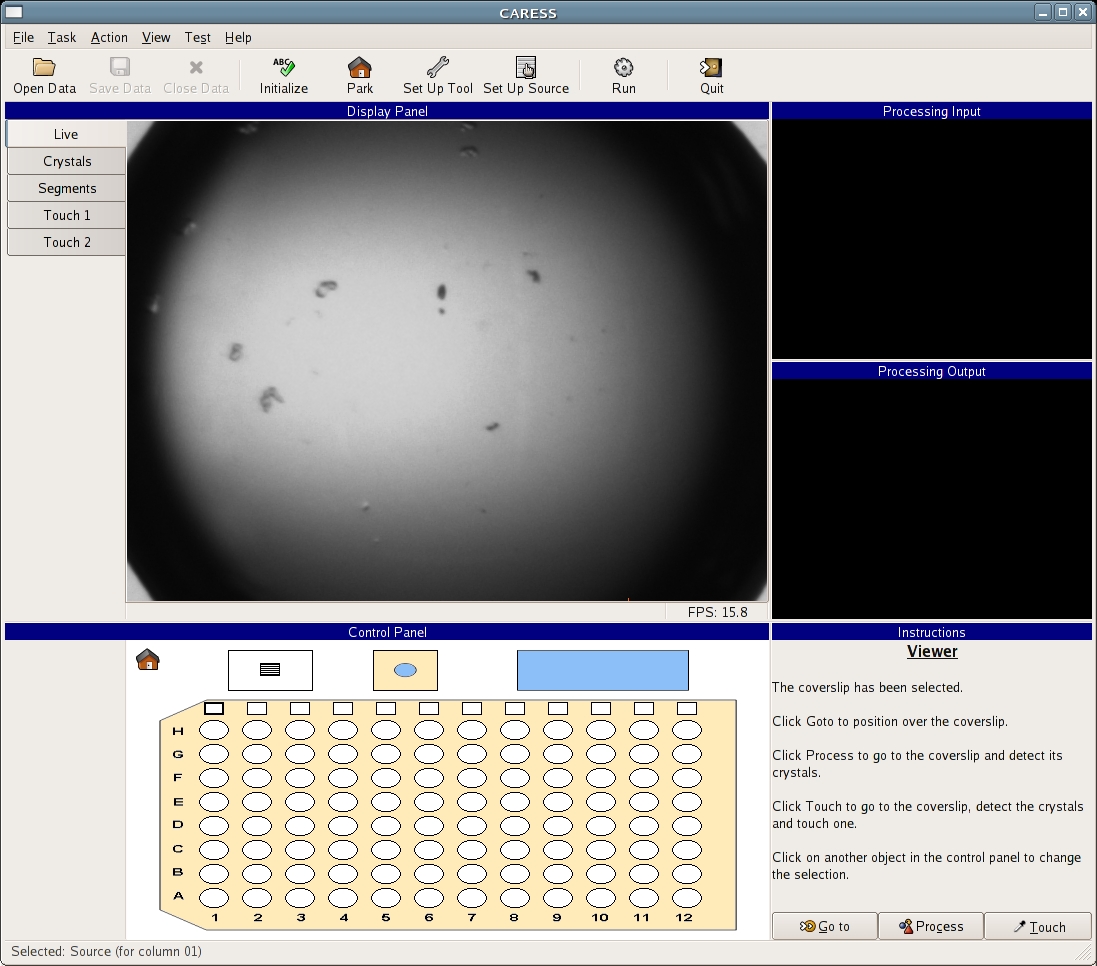Viewport: 1097px width, 966px height.
Task: Click the Initialize toolbar icon
Action: (x=284, y=68)
